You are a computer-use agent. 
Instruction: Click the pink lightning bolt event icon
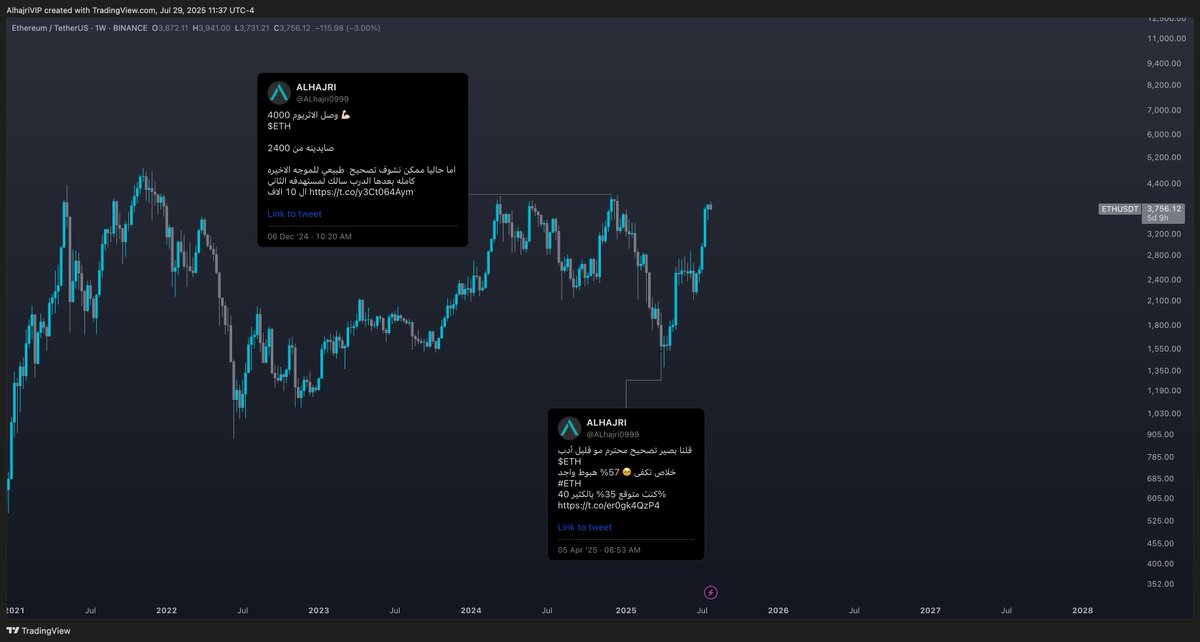coord(711,592)
